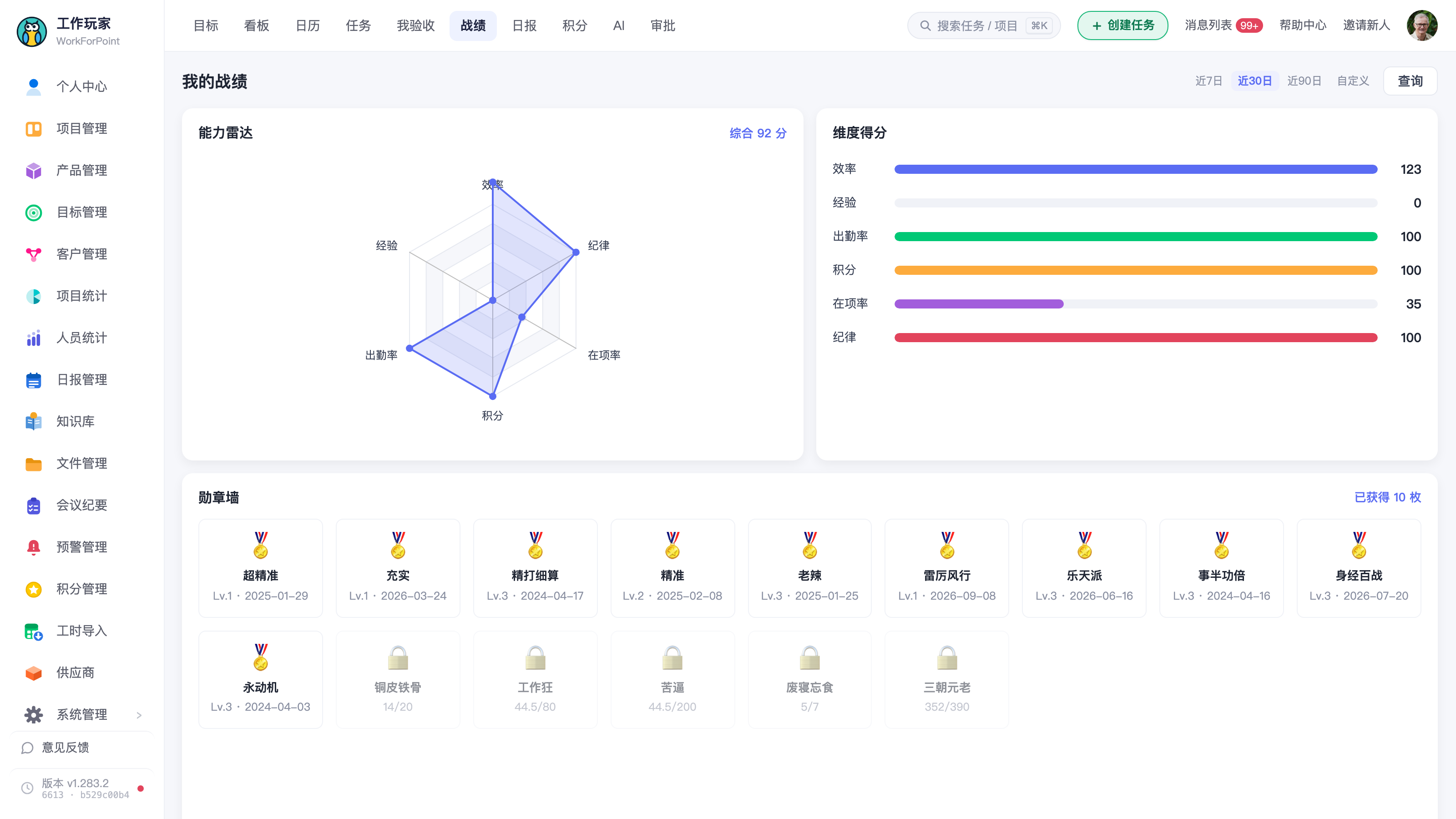
Task: Click the 项目统计 pie chart icon
Action: coord(33,296)
